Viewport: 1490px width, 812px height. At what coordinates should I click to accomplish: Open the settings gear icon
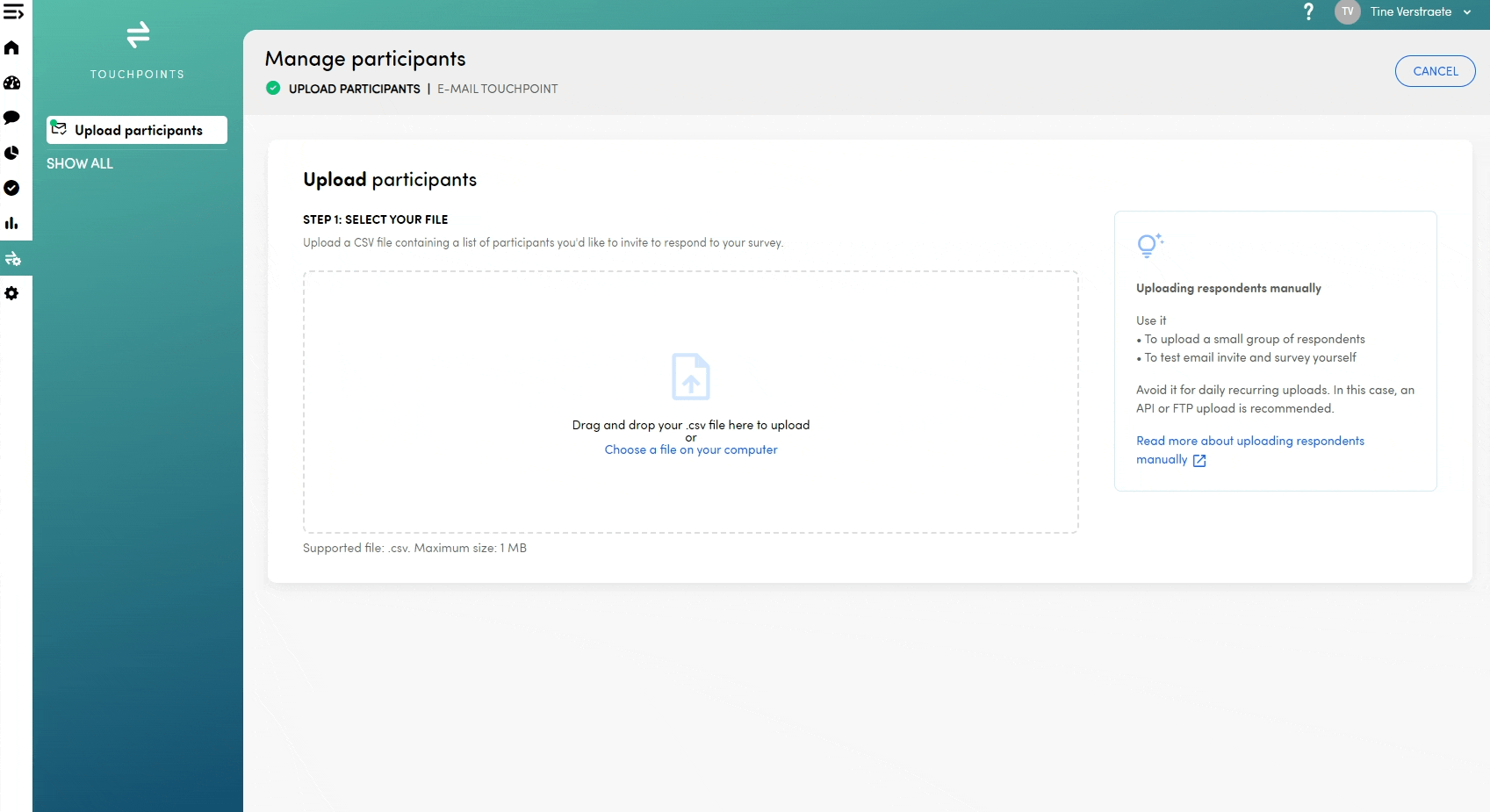click(x=11, y=293)
